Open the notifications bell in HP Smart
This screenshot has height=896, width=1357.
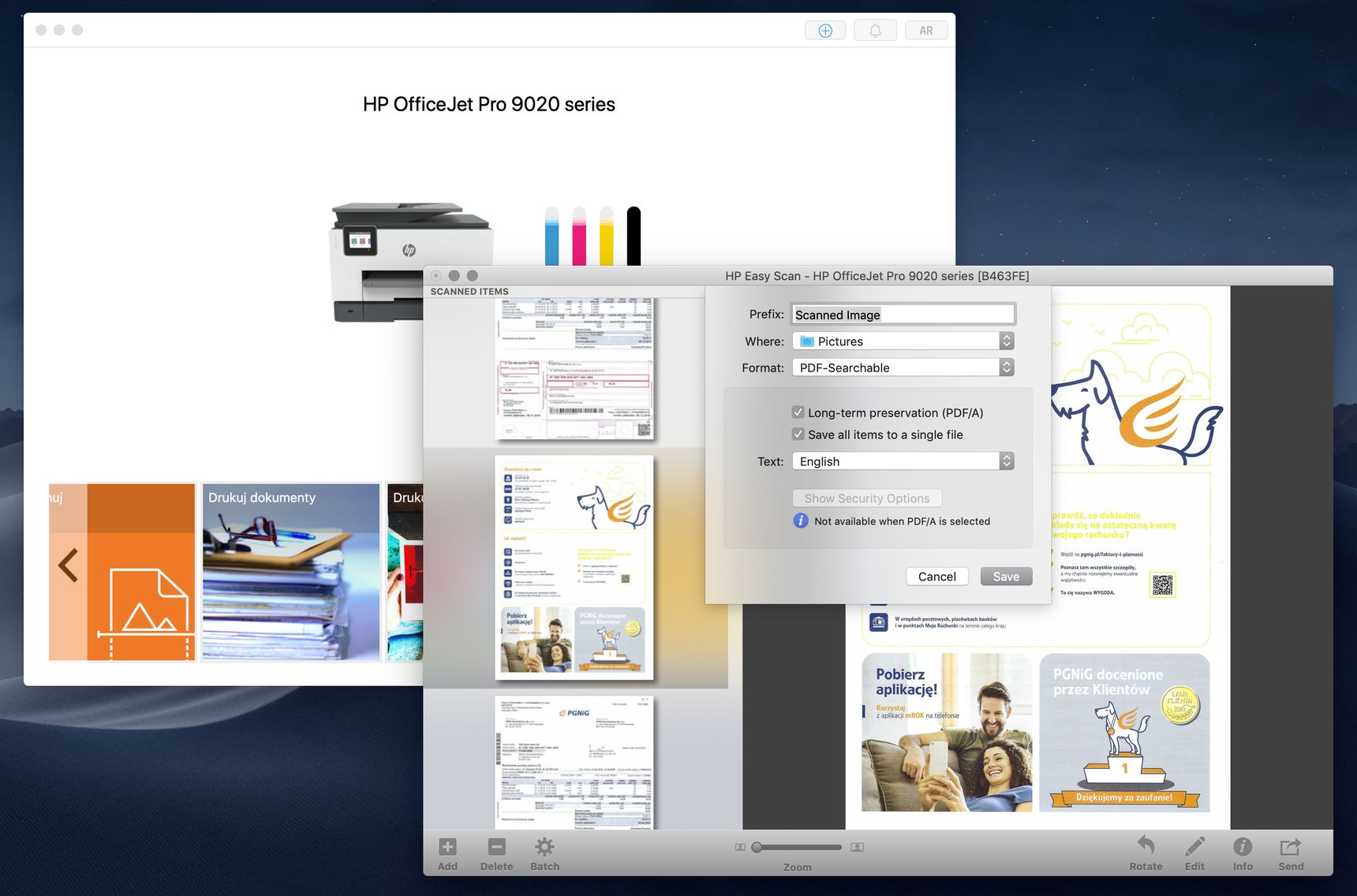[x=875, y=31]
